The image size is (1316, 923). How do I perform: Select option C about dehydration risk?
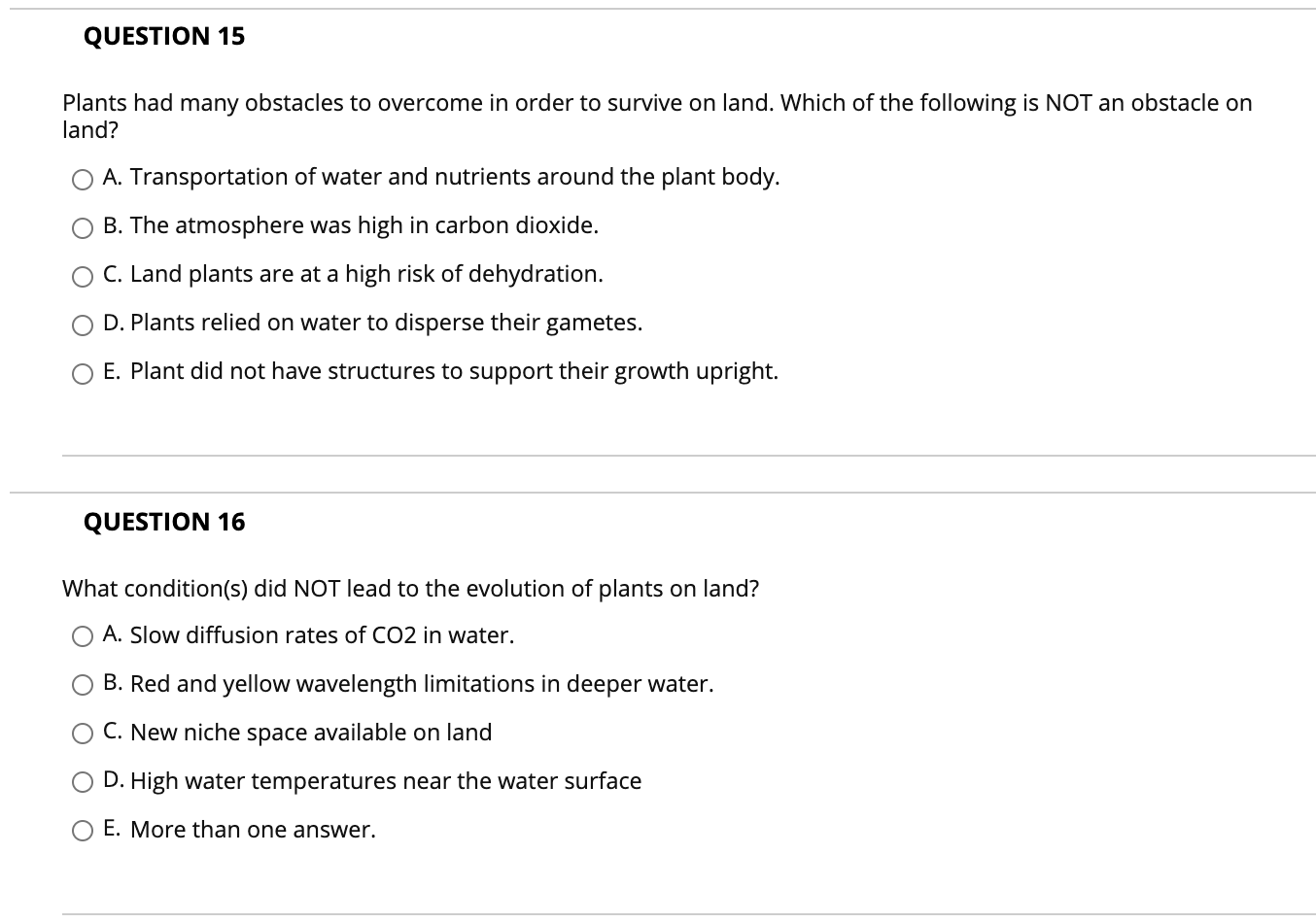coord(83,275)
